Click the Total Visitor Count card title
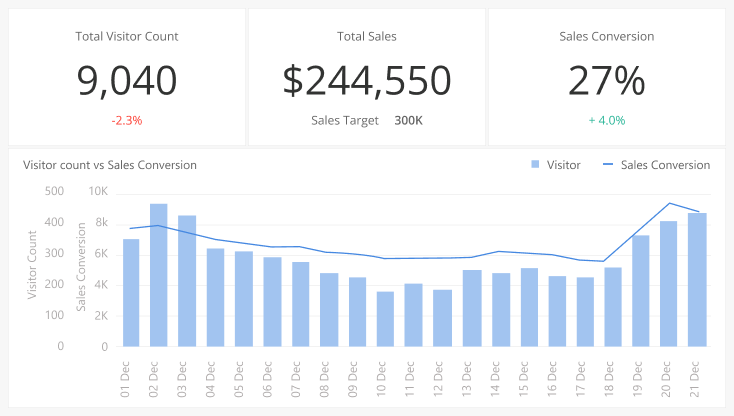This screenshot has width=734, height=416. [127, 36]
